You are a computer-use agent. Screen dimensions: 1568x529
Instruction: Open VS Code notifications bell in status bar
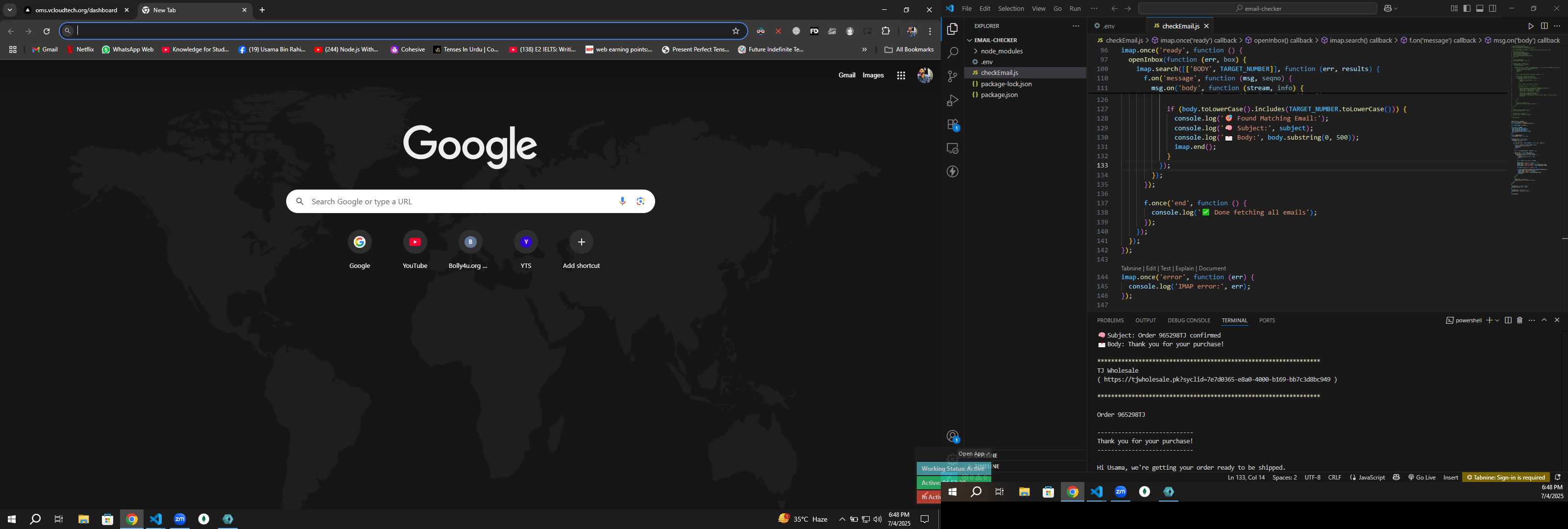click(x=1558, y=477)
